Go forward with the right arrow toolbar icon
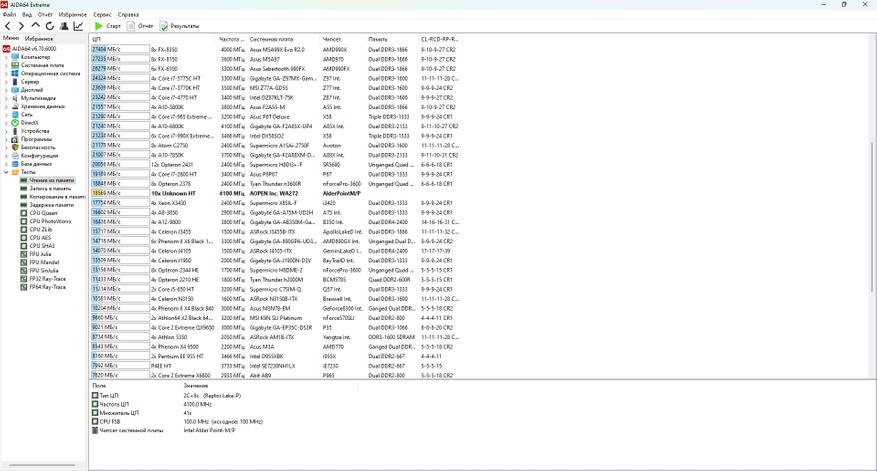Viewport: 877px width, 471px height. pyautogui.click(x=21, y=26)
